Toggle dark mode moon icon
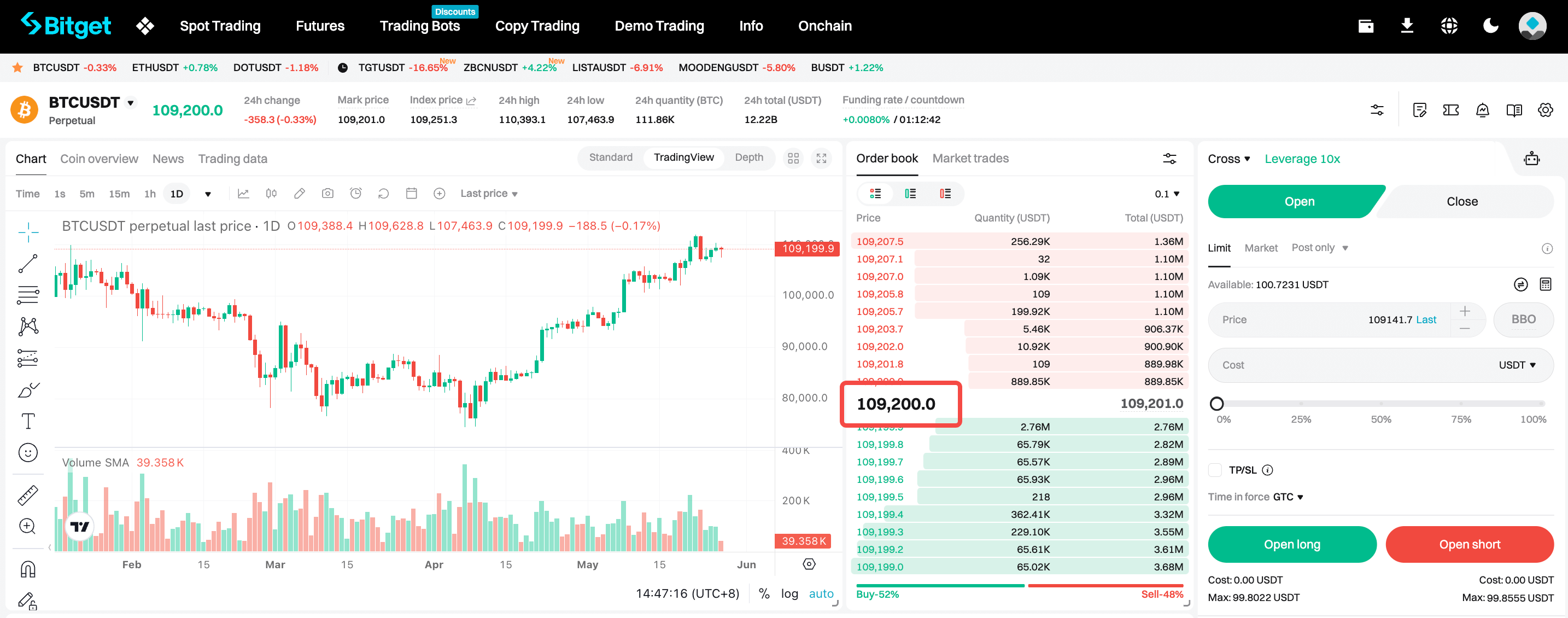Screen dimensions: 1568x618 coord(1490,26)
